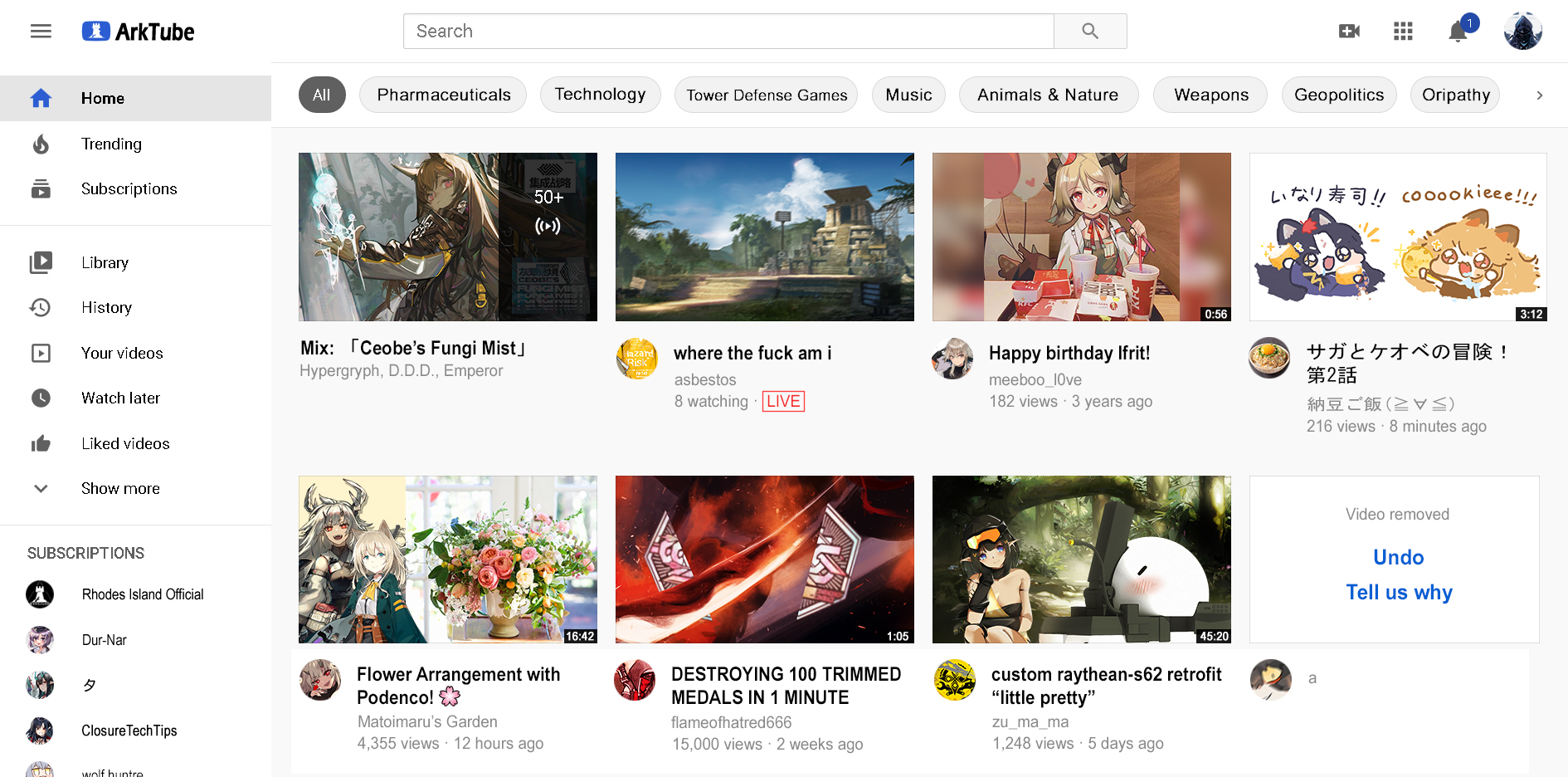Open Rhodes Island Official subscription
Screen dimensions: 1568x777
point(143,594)
